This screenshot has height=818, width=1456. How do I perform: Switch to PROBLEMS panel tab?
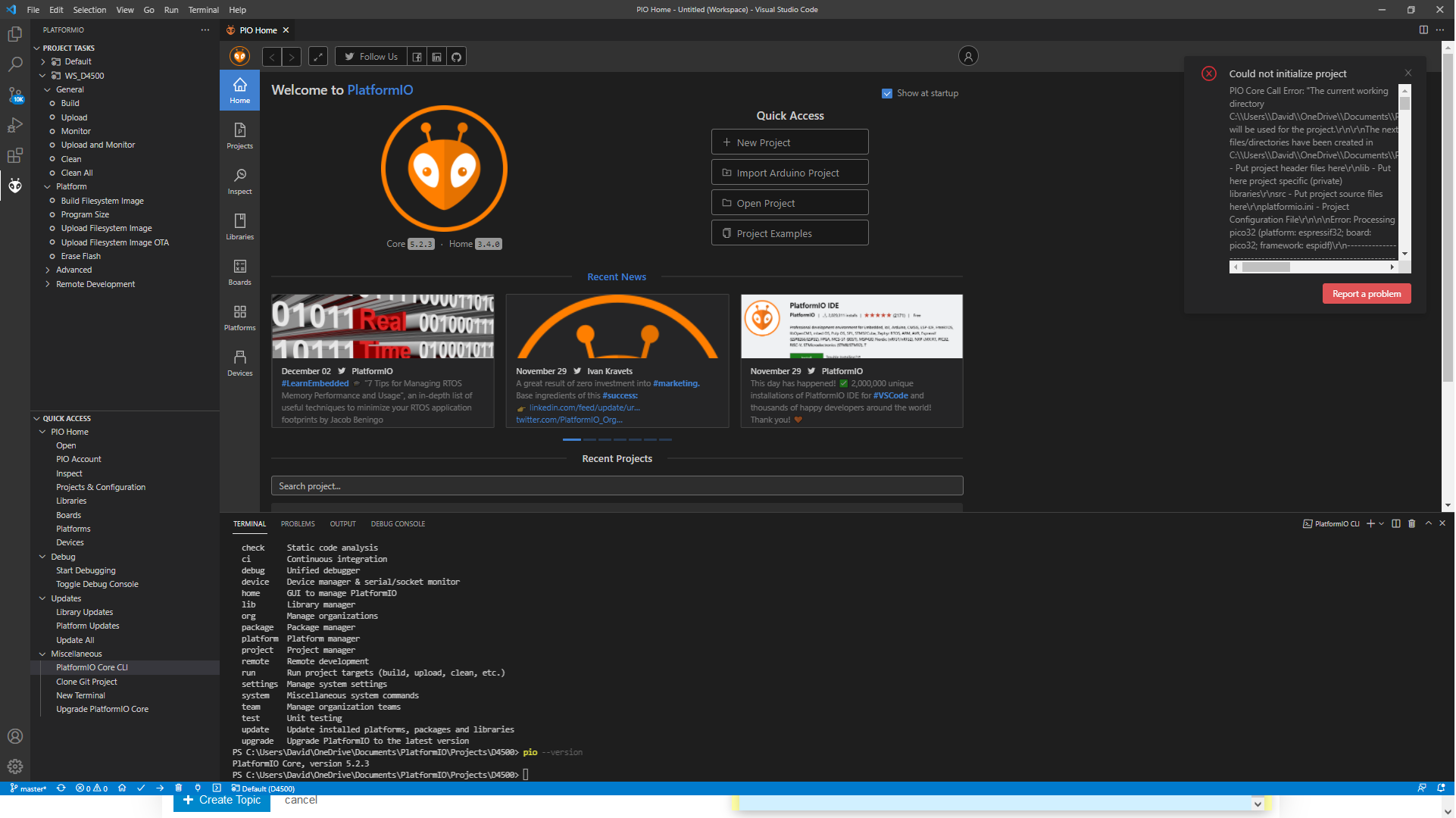298,524
